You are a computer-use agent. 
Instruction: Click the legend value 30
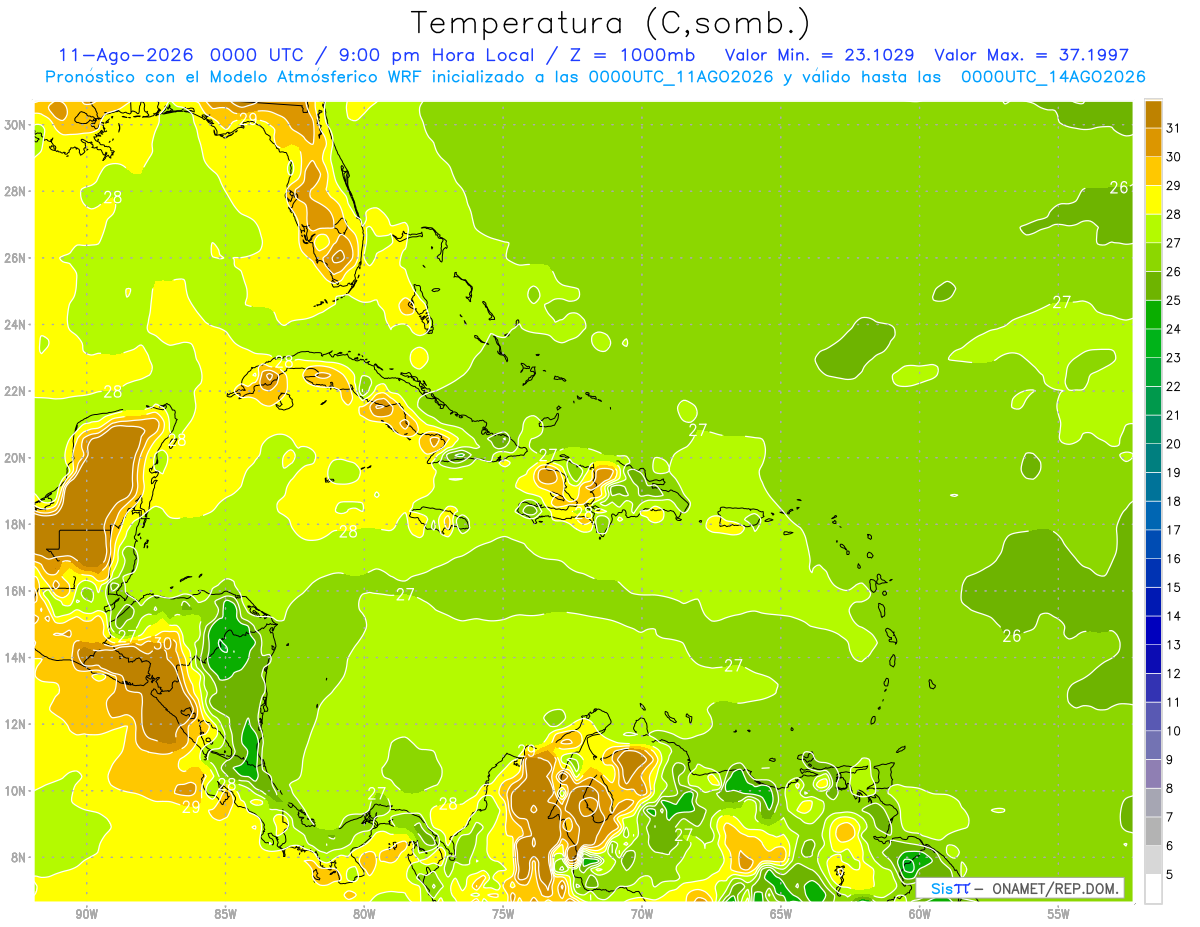point(1174,156)
